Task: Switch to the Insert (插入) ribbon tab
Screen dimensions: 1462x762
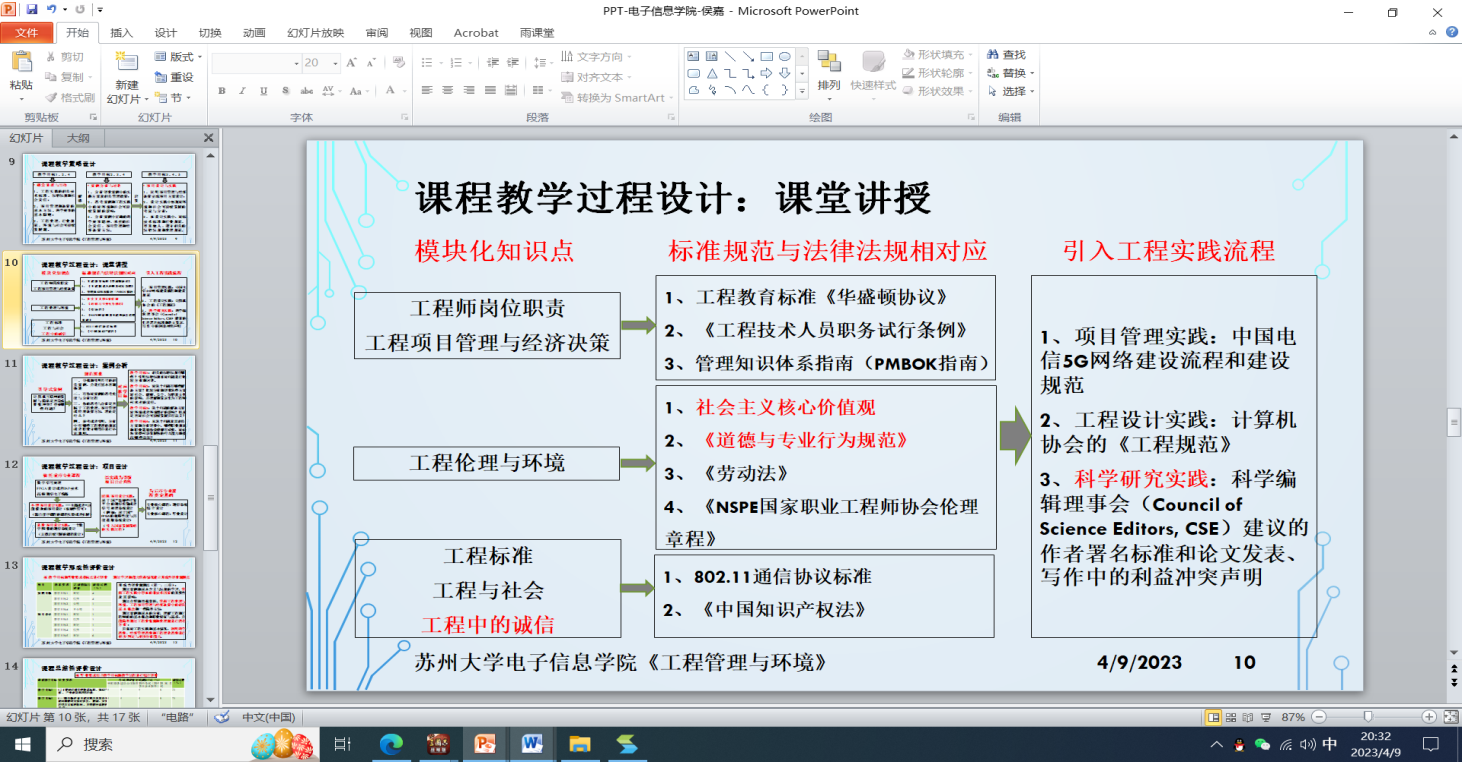Action: point(121,33)
